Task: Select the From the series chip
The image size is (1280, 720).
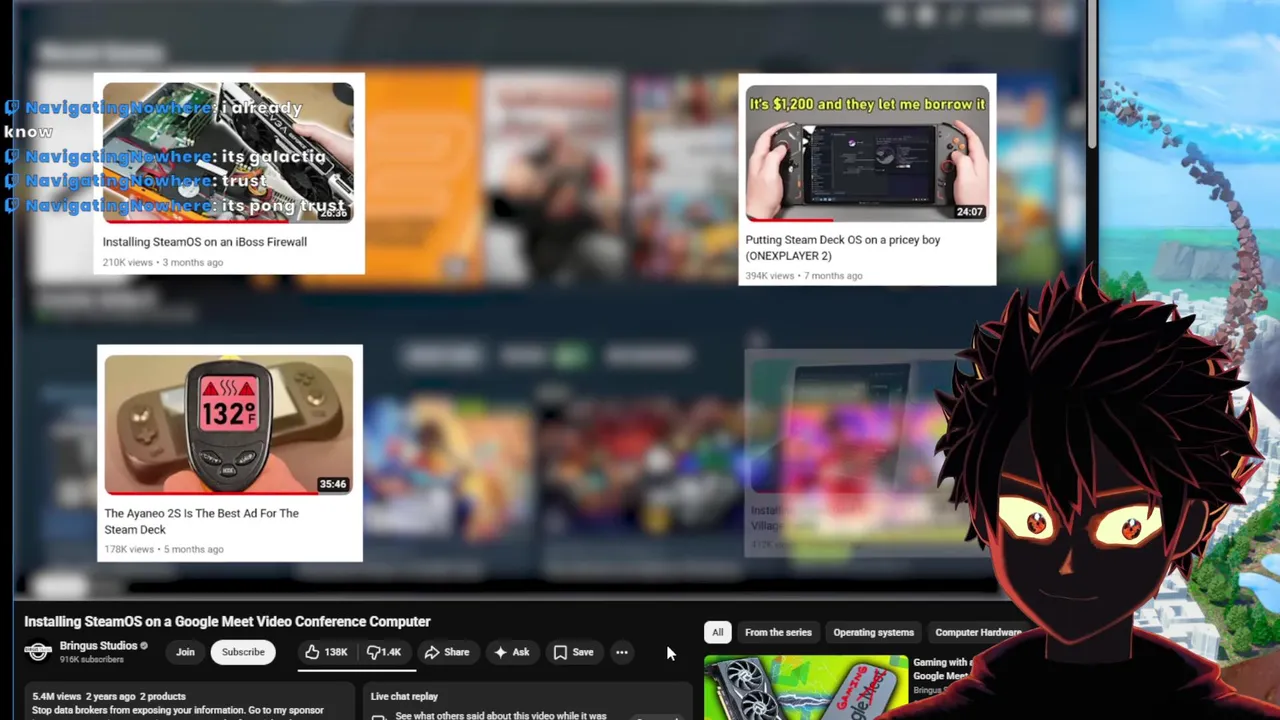Action: 778,632
